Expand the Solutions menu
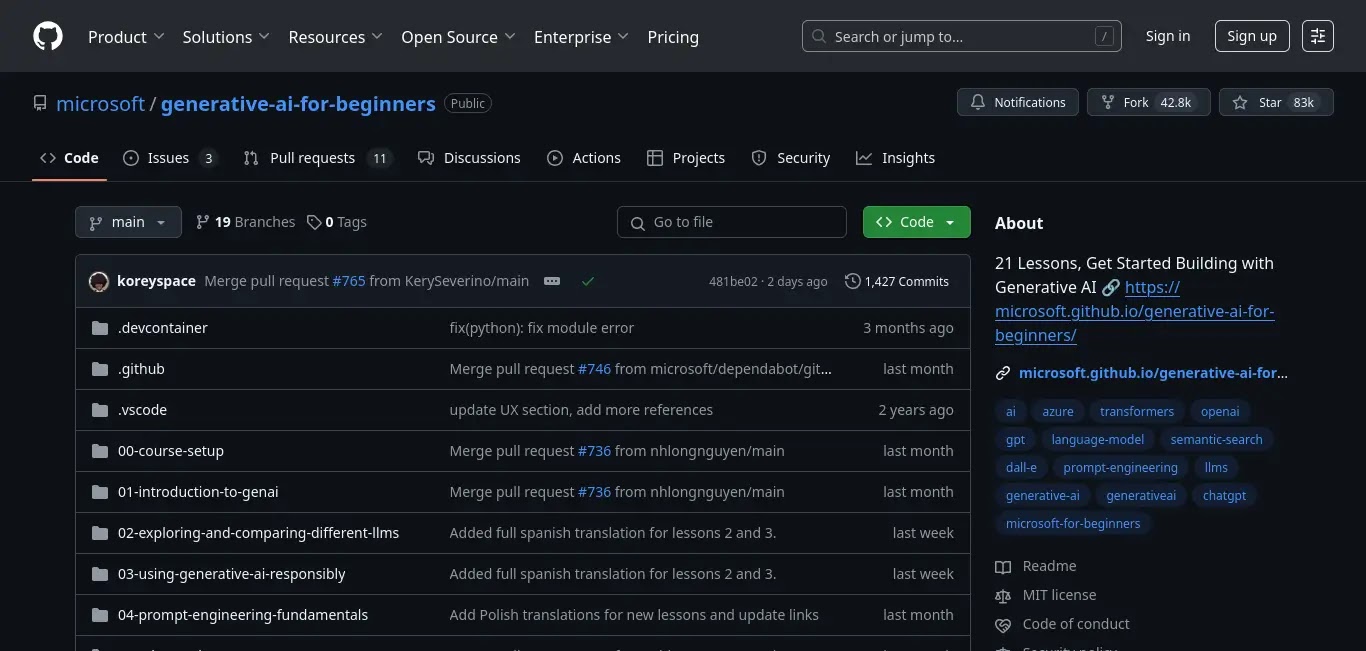The height and width of the screenshot is (651, 1366). click(226, 37)
